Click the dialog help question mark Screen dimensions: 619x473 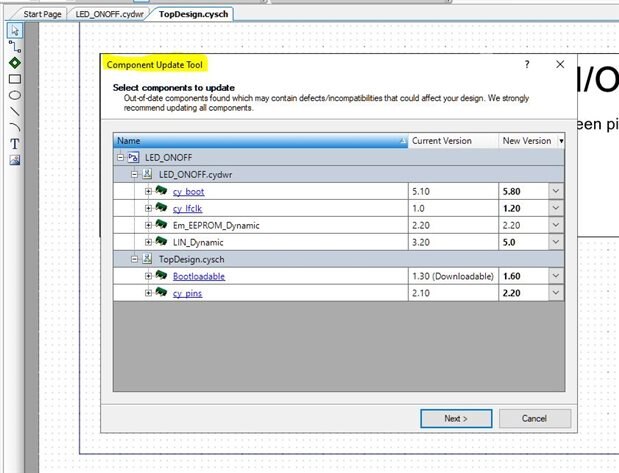(x=526, y=64)
